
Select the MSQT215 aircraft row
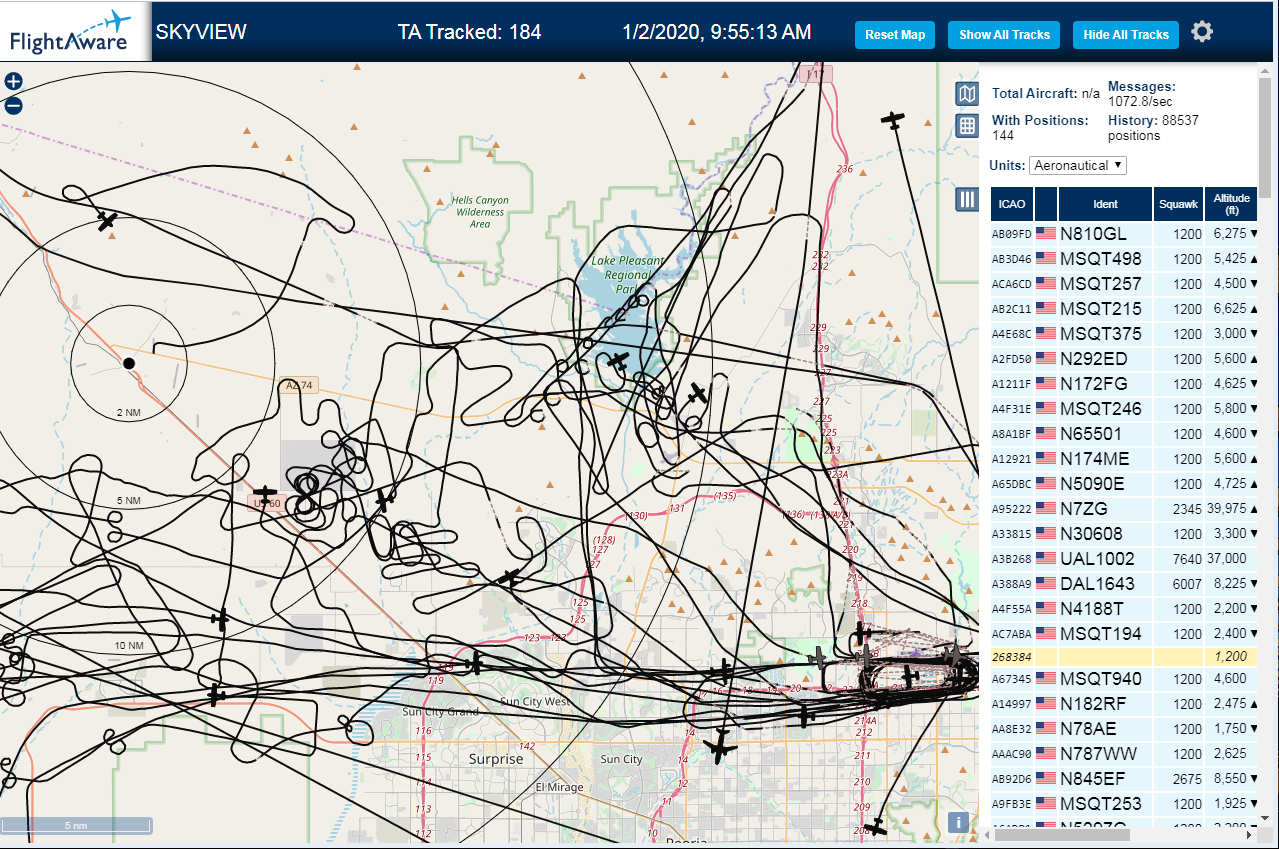[1125, 309]
